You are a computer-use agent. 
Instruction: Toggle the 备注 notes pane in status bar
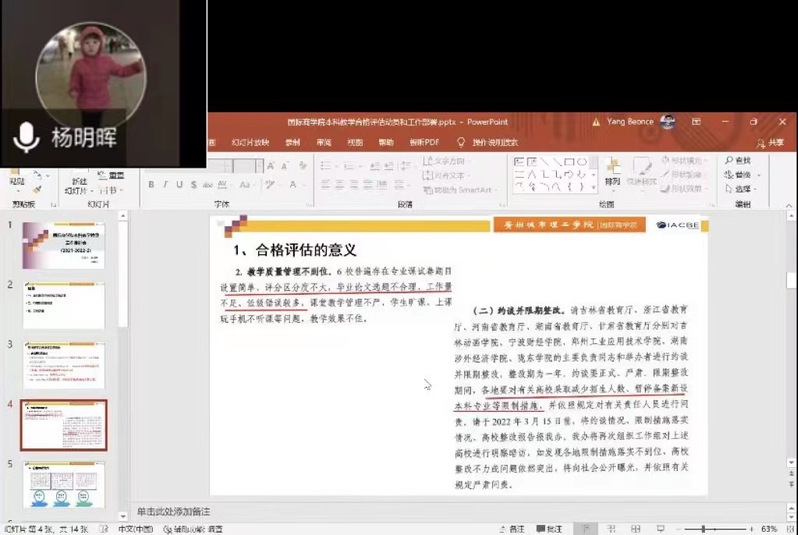point(512,528)
